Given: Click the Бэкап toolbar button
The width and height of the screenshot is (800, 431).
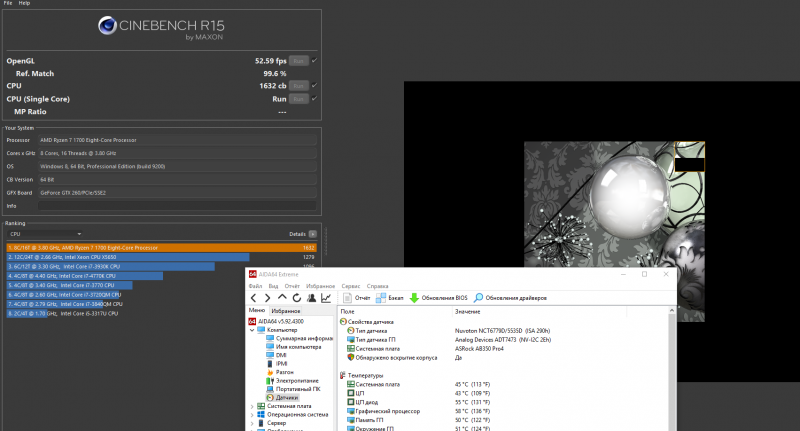Looking at the screenshot, I should (x=389, y=298).
